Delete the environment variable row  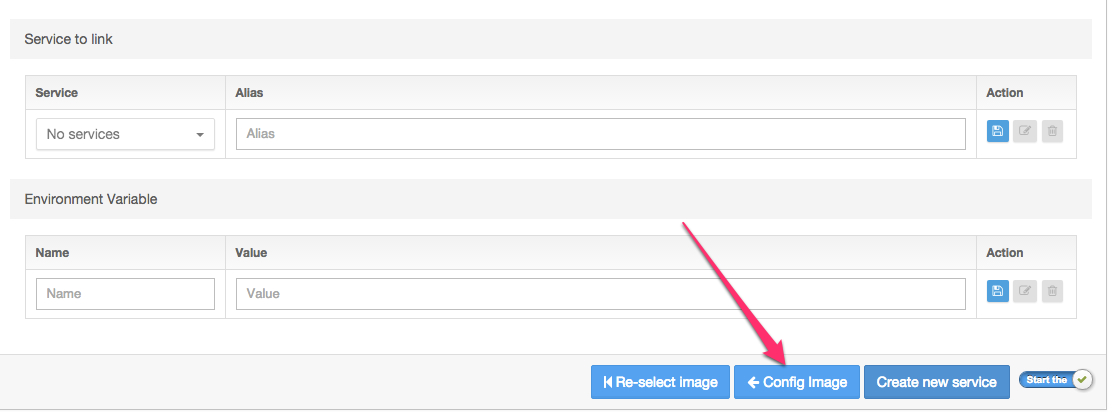(x=1052, y=291)
